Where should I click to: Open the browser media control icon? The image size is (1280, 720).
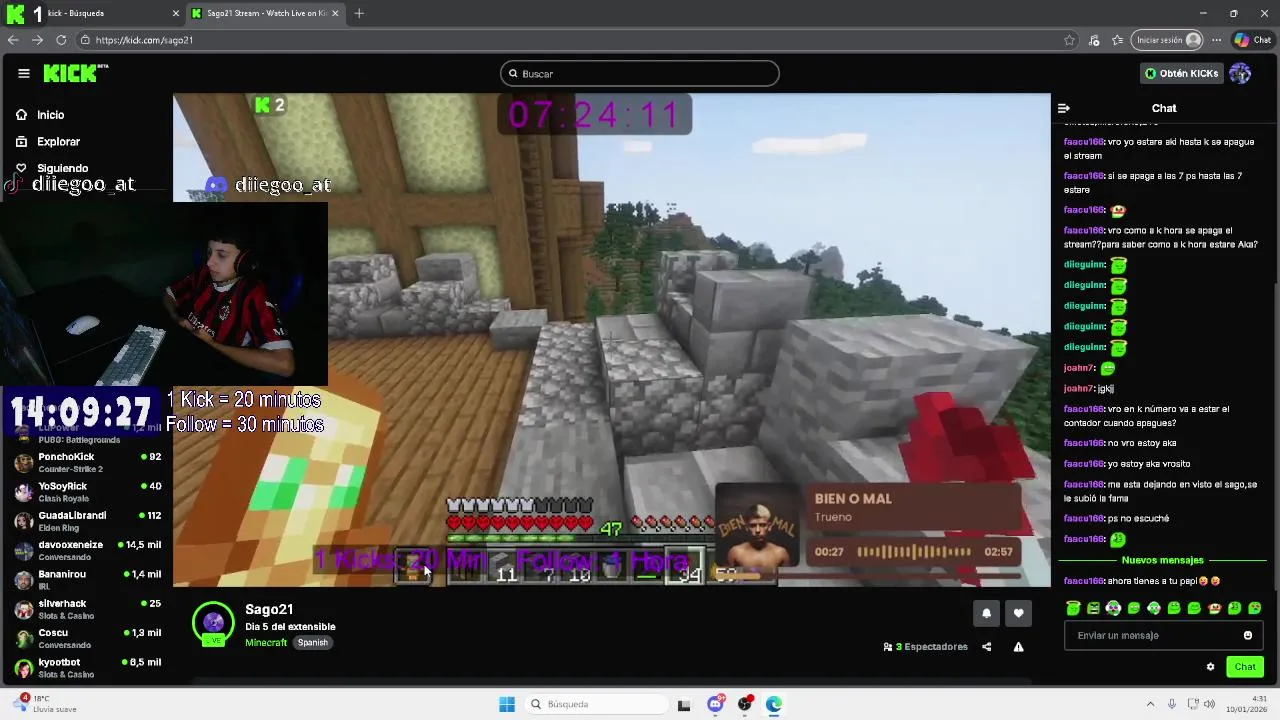point(1094,40)
